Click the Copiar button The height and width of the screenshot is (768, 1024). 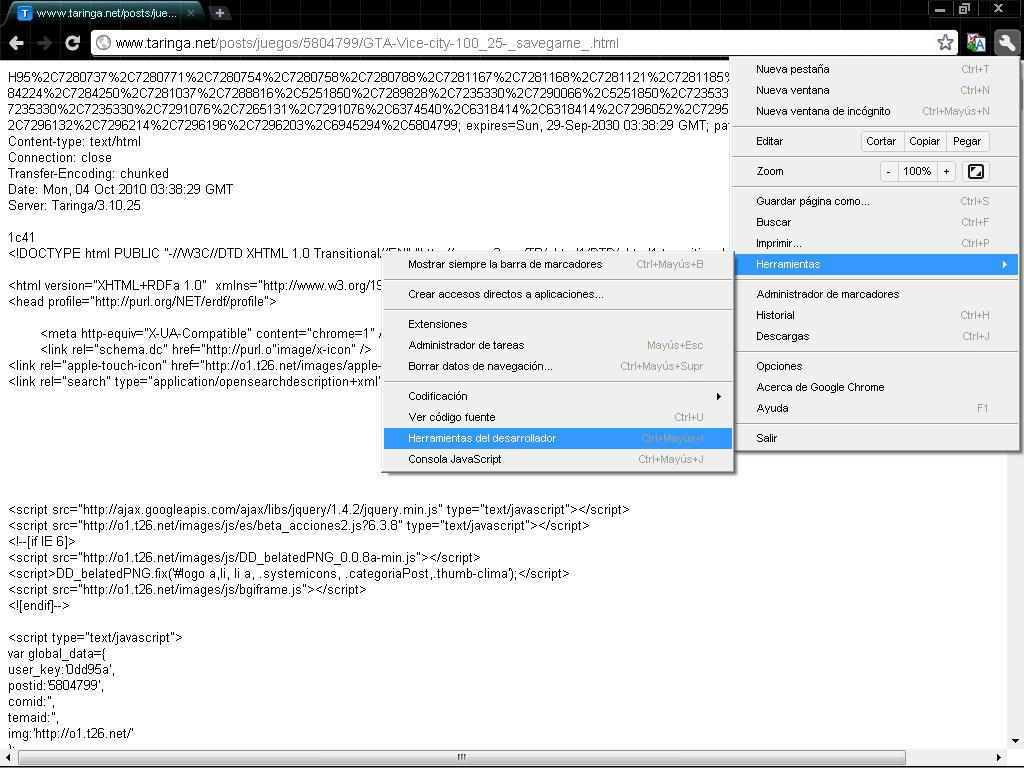coord(925,141)
